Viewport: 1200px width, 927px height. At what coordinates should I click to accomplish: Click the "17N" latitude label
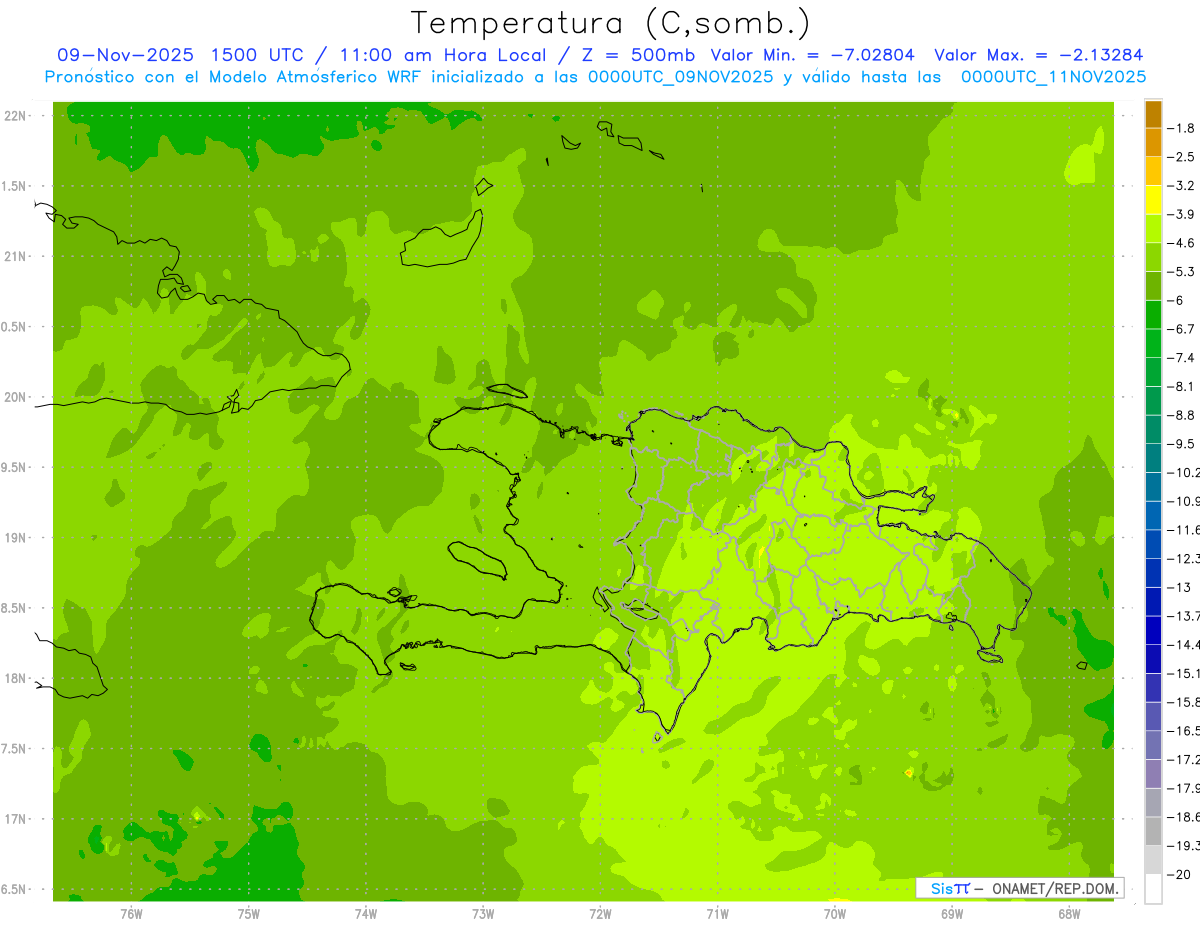17,820
